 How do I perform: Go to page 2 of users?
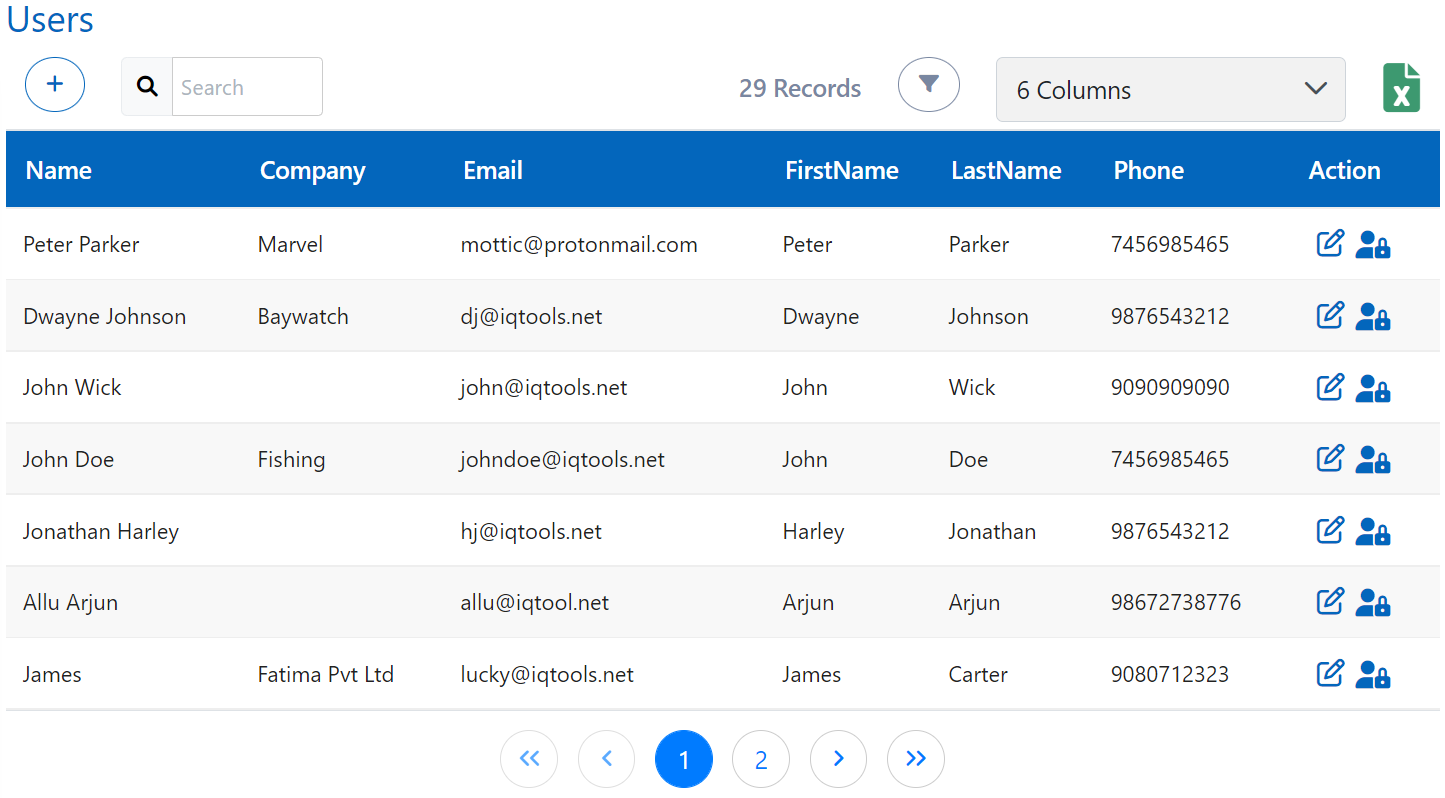click(x=761, y=760)
